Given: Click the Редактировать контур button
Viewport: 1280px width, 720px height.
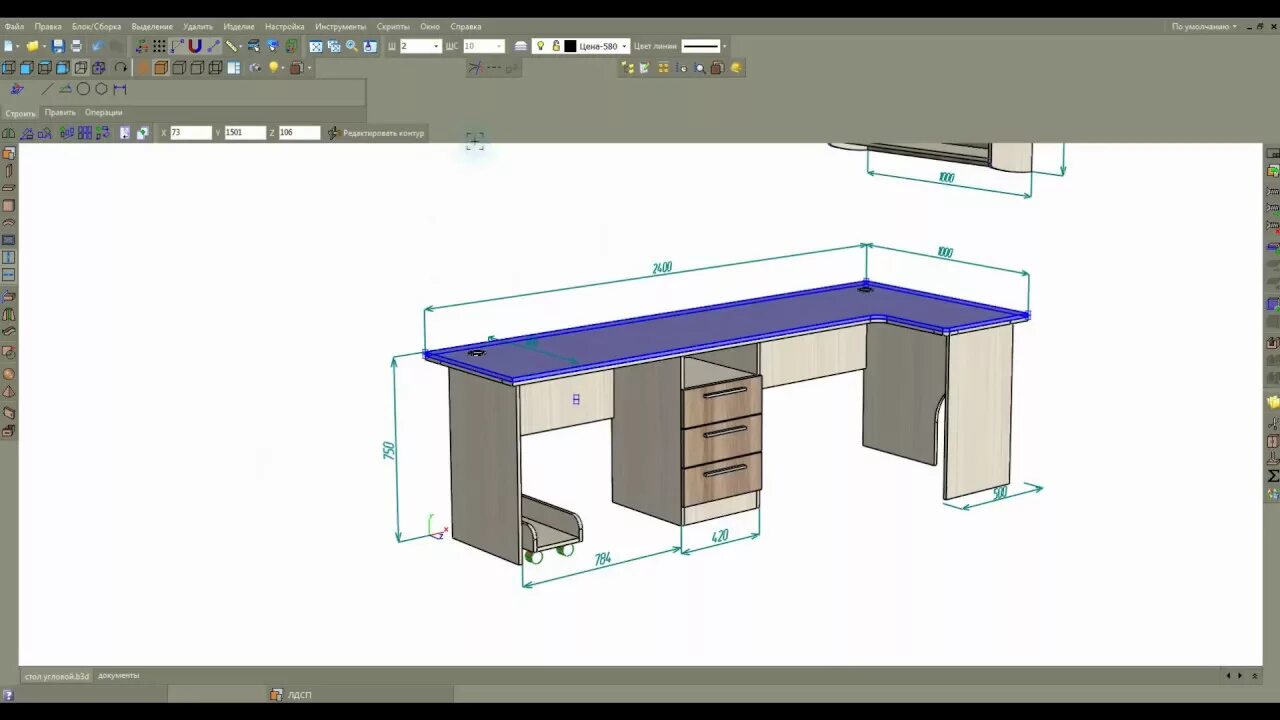Looking at the screenshot, I should click(376, 133).
